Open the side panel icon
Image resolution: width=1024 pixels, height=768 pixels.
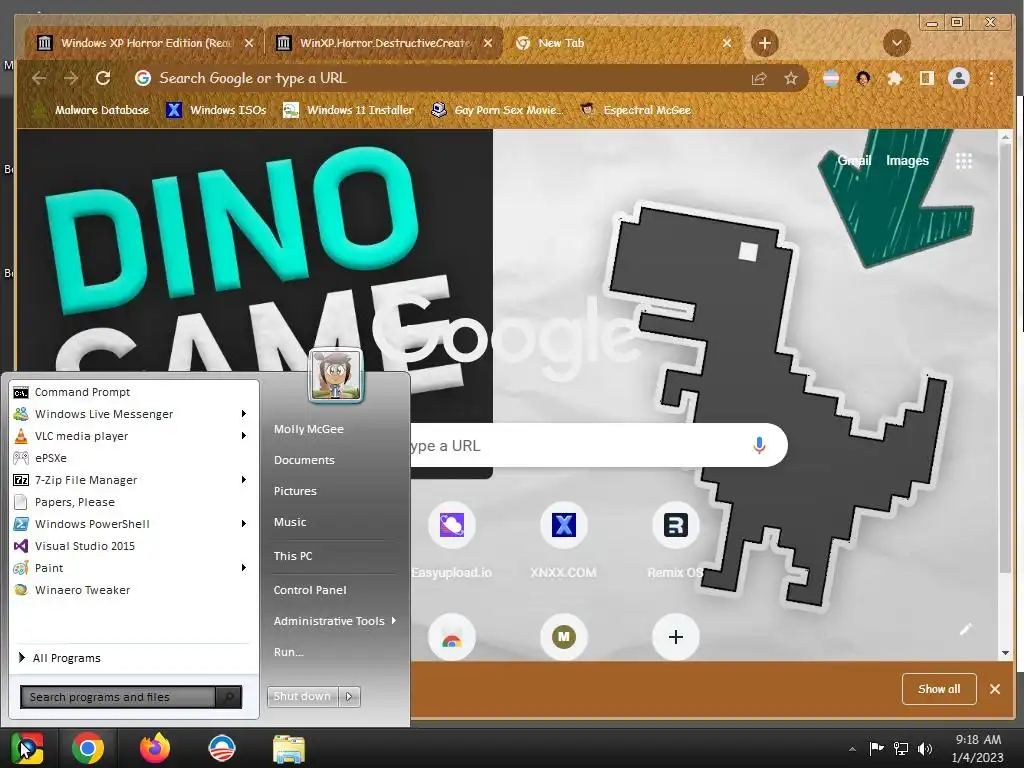926,78
